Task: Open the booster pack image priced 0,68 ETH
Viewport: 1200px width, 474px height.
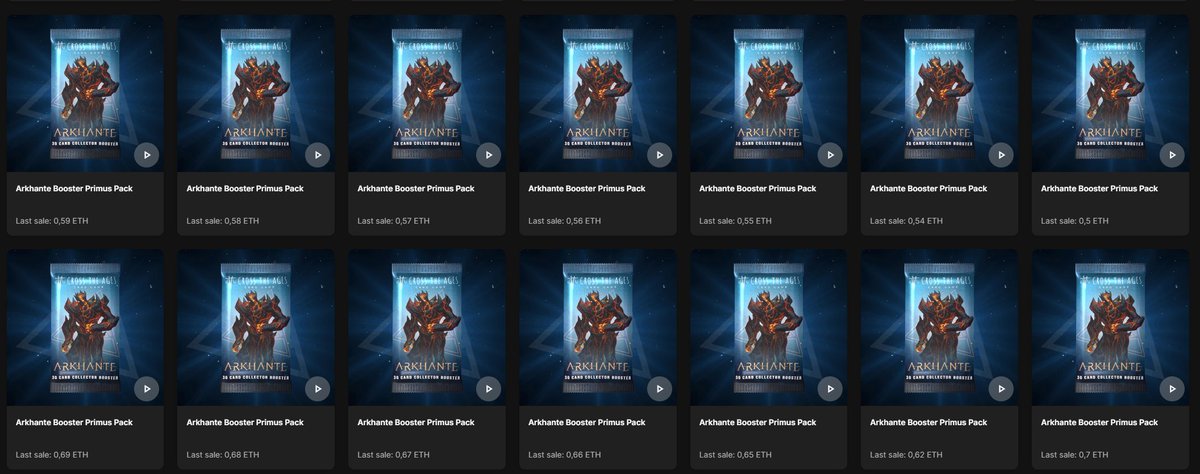Action: [x=256, y=327]
